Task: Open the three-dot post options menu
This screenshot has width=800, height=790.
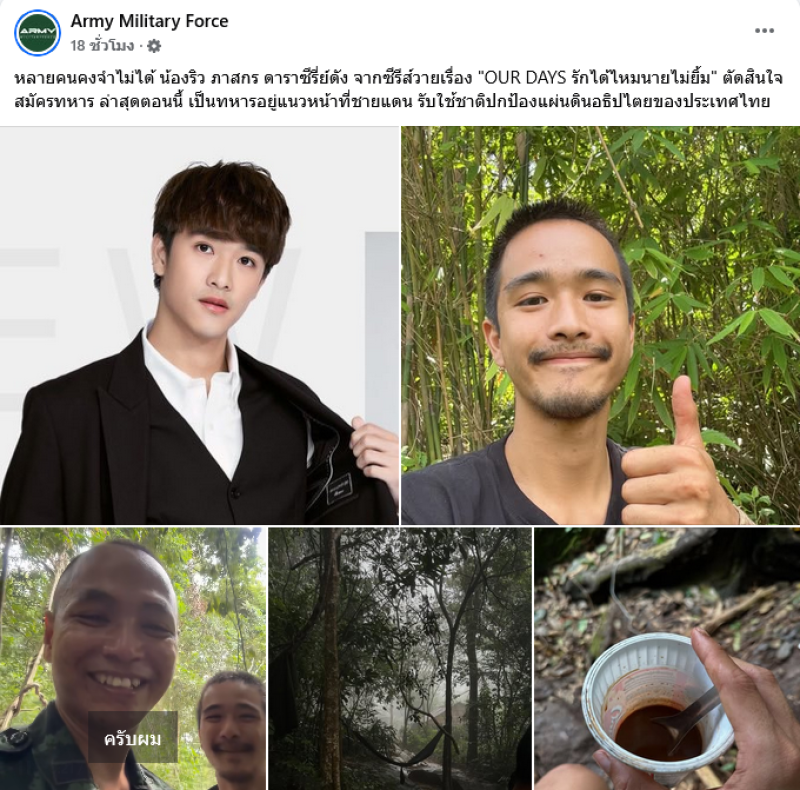Action: (x=764, y=31)
